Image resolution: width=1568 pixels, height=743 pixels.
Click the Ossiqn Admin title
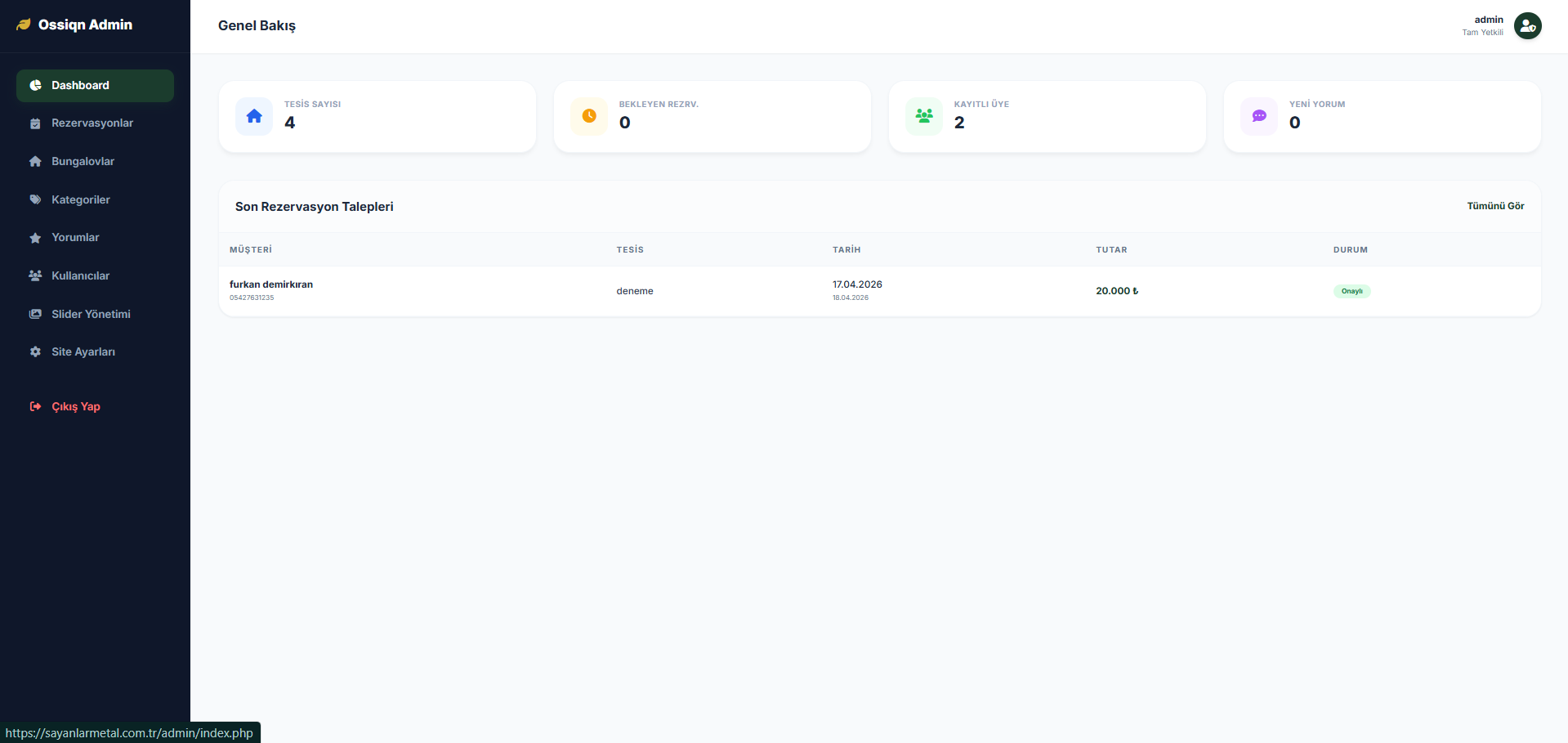85,25
